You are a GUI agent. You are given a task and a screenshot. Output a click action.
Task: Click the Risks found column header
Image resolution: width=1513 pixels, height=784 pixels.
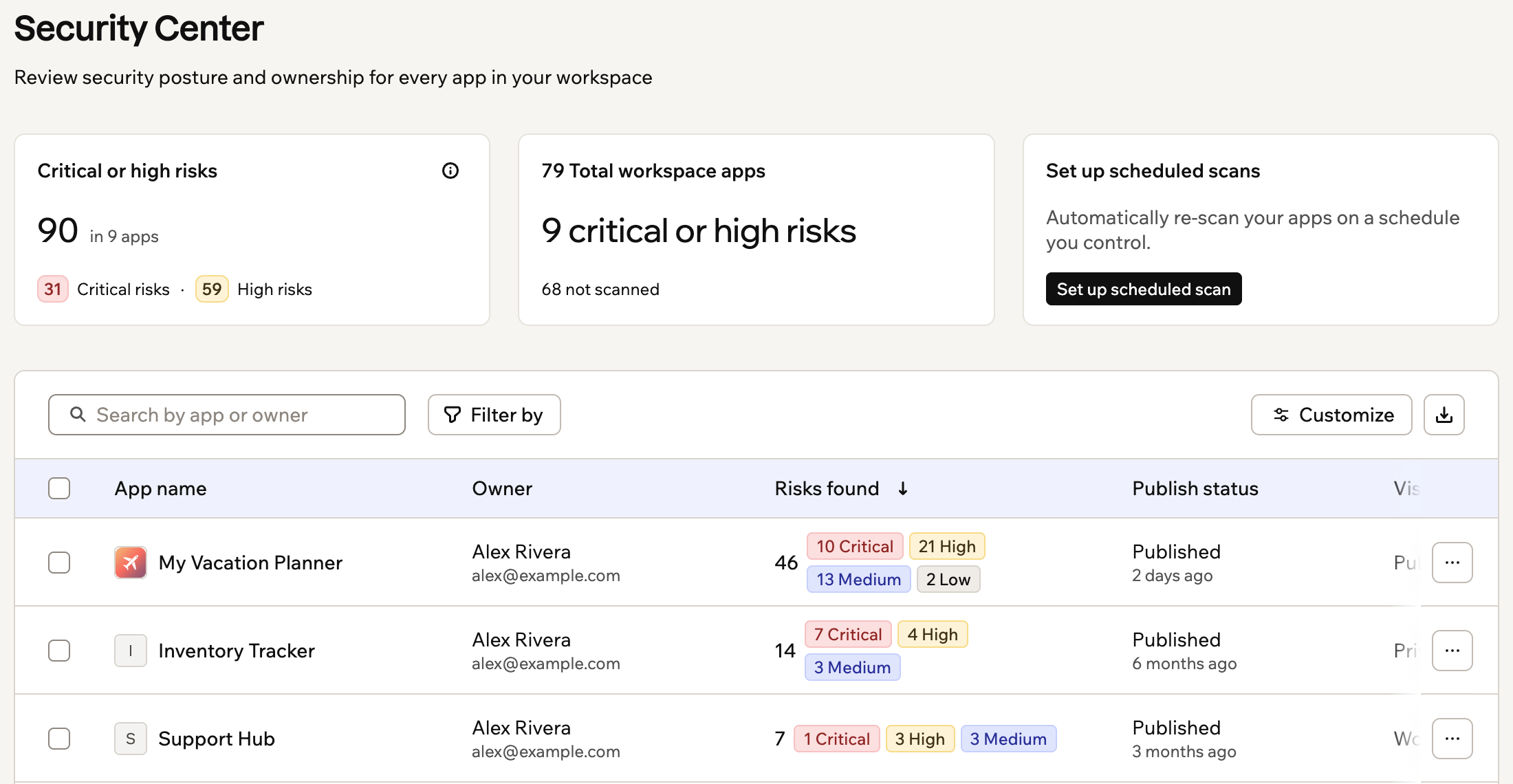click(827, 488)
